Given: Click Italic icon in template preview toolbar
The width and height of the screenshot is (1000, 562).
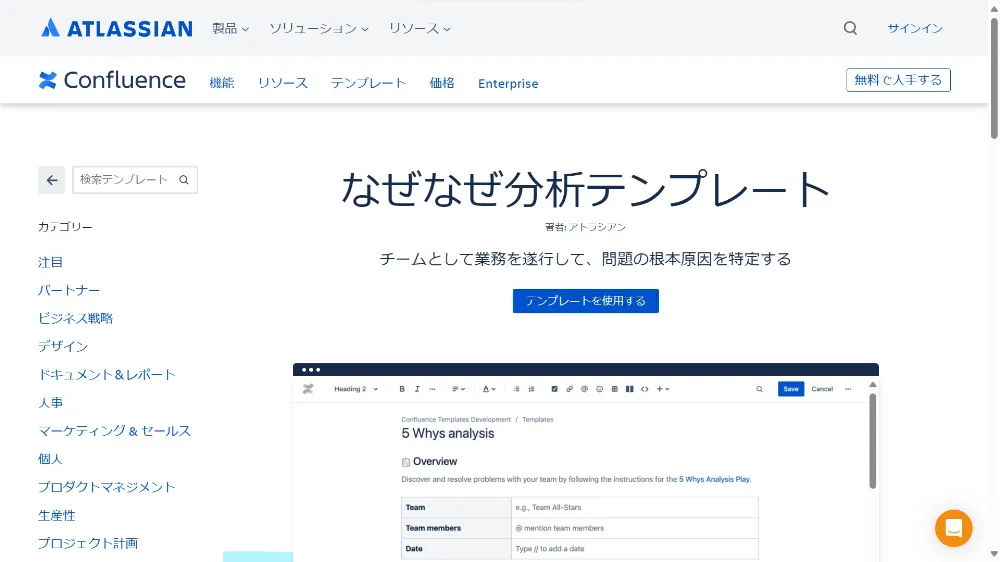Looking at the screenshot, I should click(417, 389).
